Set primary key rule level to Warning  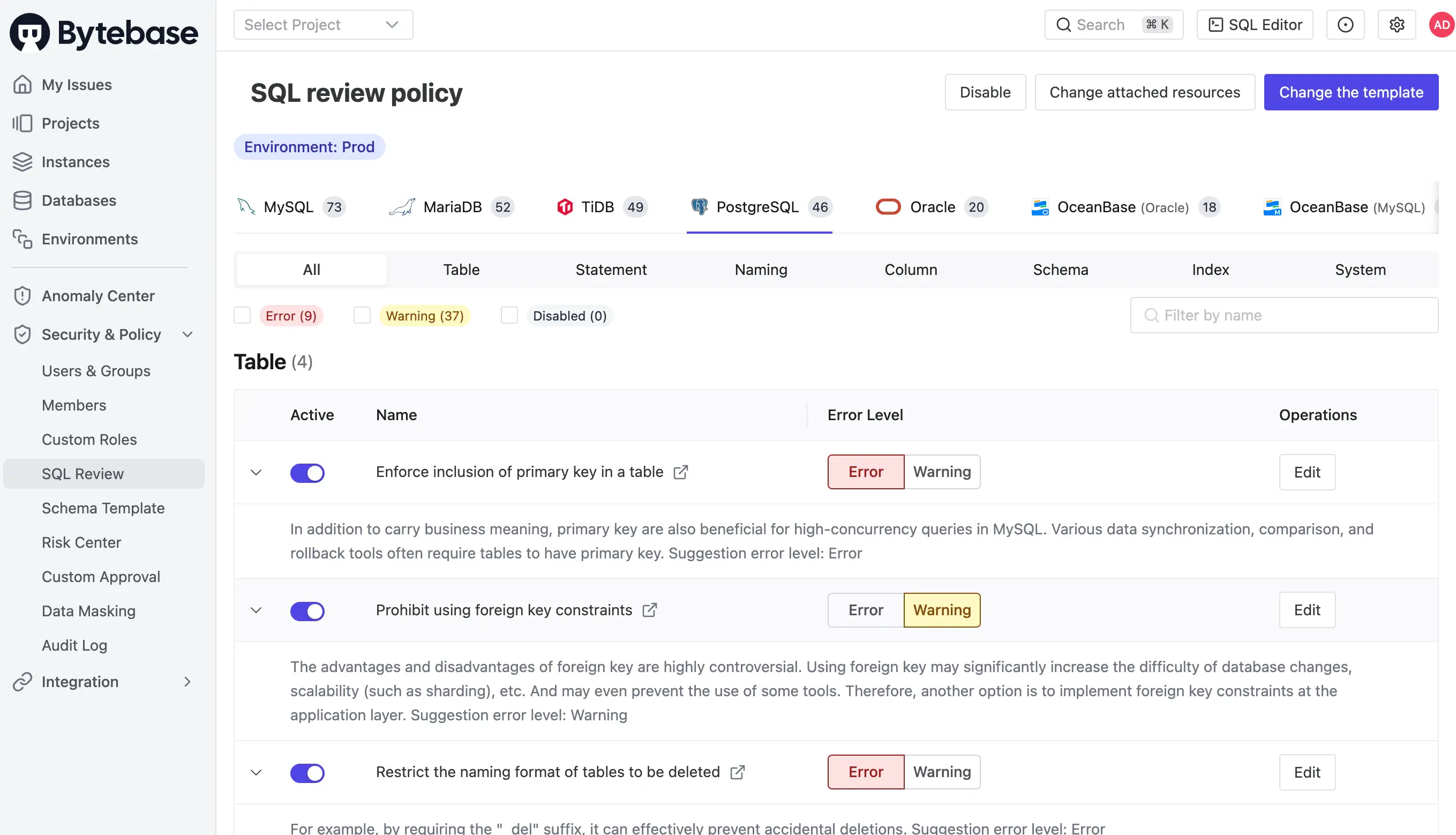[942, 472]
